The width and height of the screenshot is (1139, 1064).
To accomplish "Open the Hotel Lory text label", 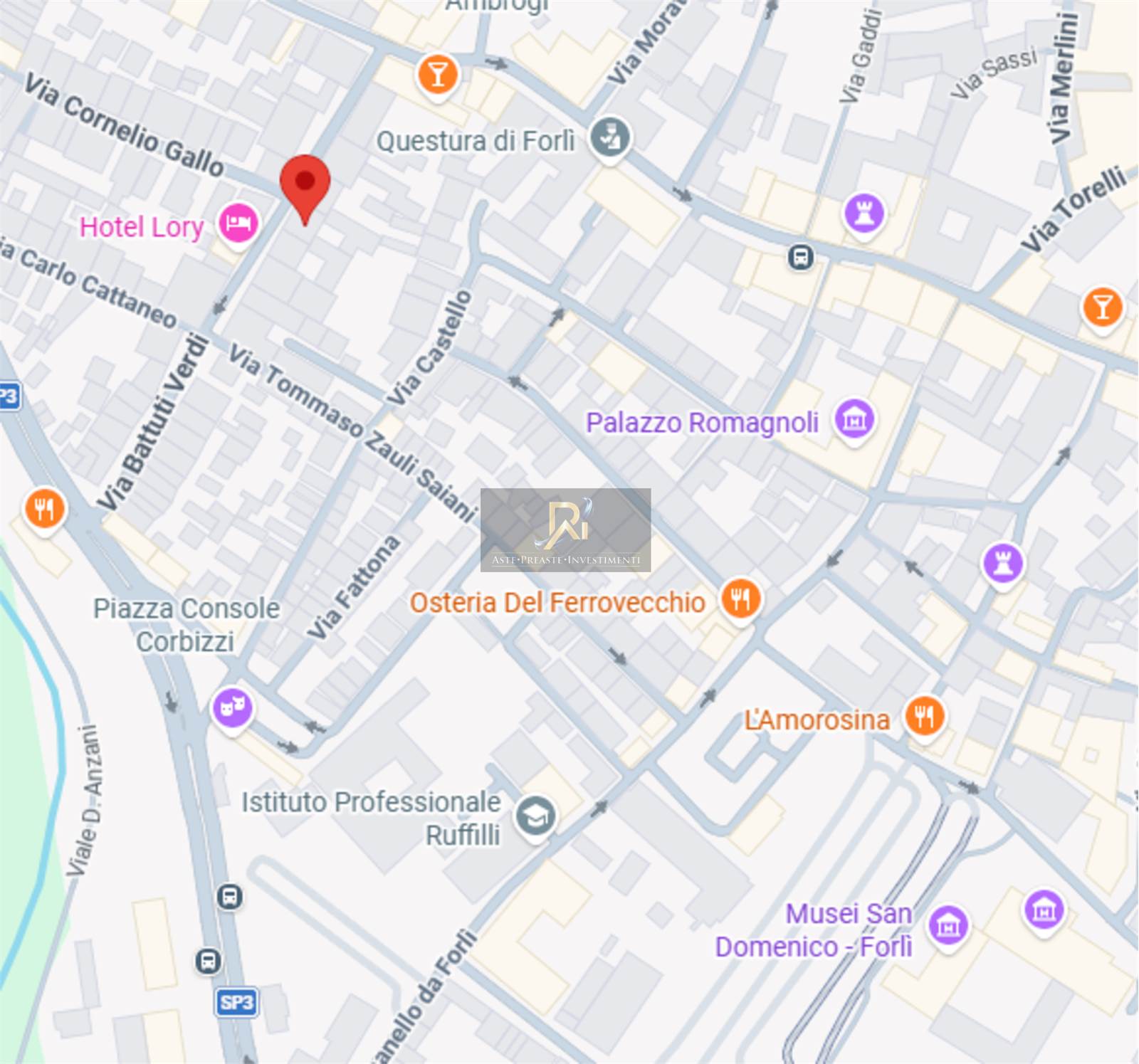I will [x=142, y=228].
